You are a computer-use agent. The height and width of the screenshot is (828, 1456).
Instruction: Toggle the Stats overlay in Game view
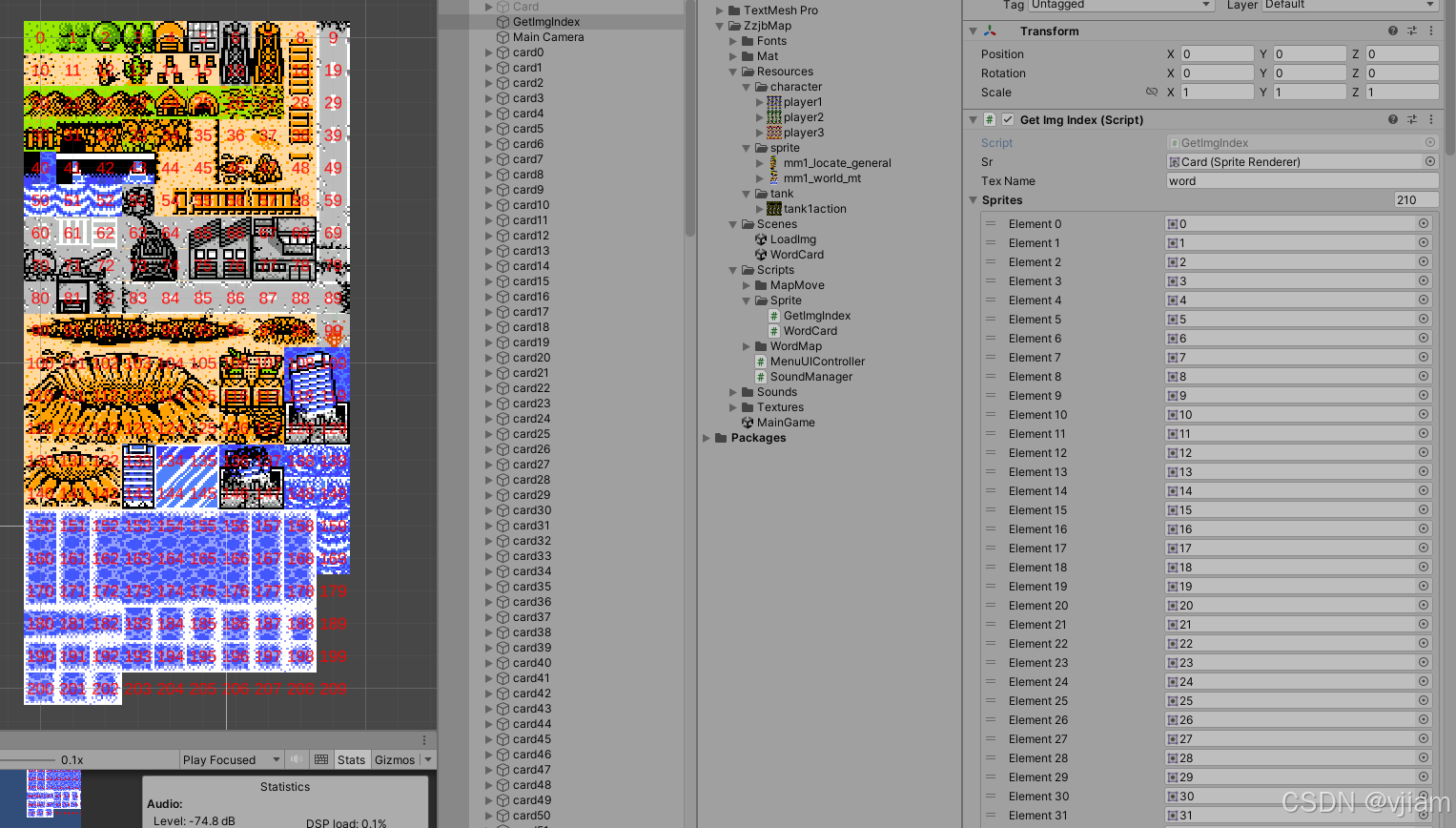(x=351, y=760)
